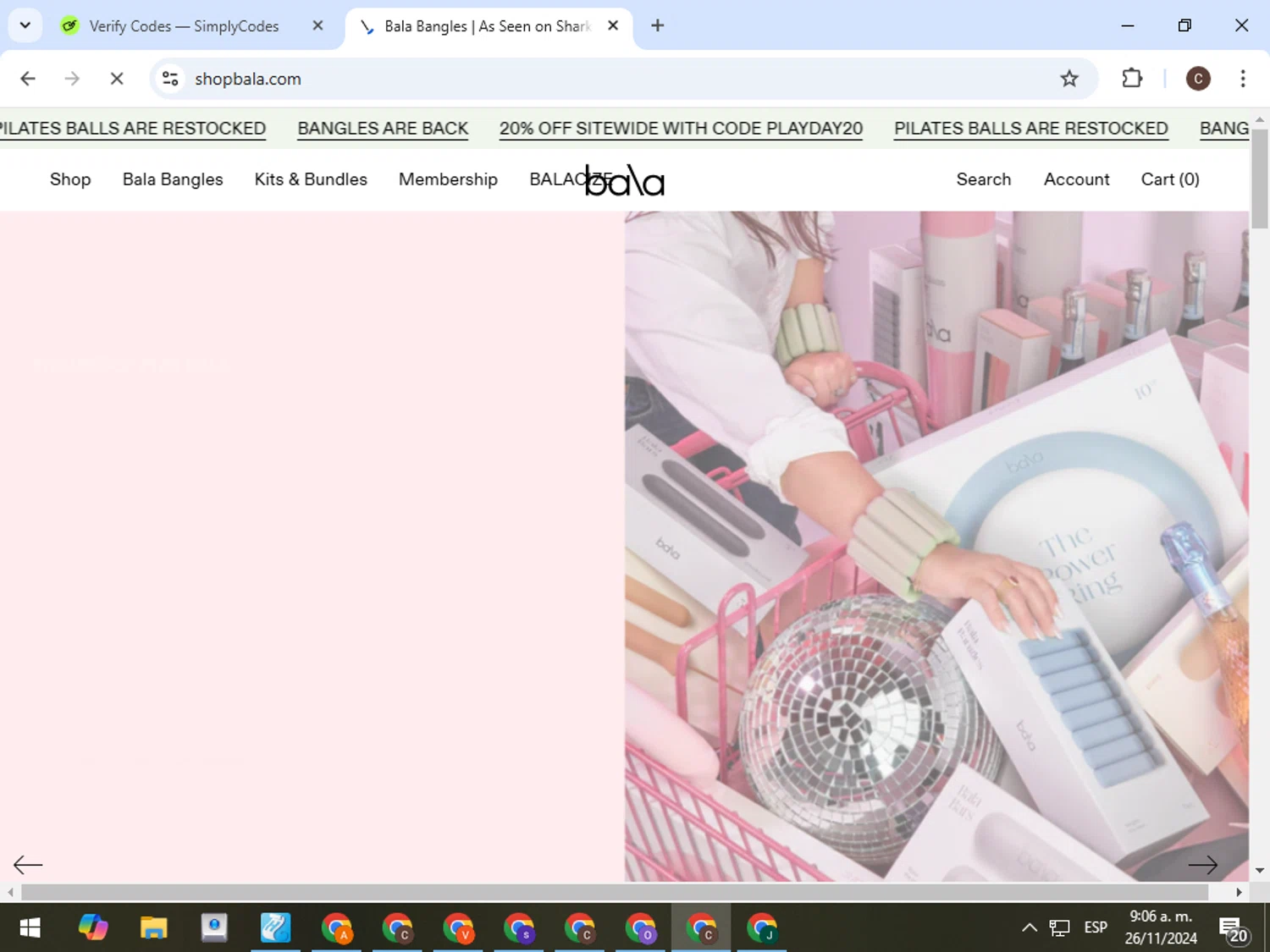Viewport: 1270px width, 952px height.
Task: Open Chrome taskbar icon with A badge
Action: click(337, 928)
